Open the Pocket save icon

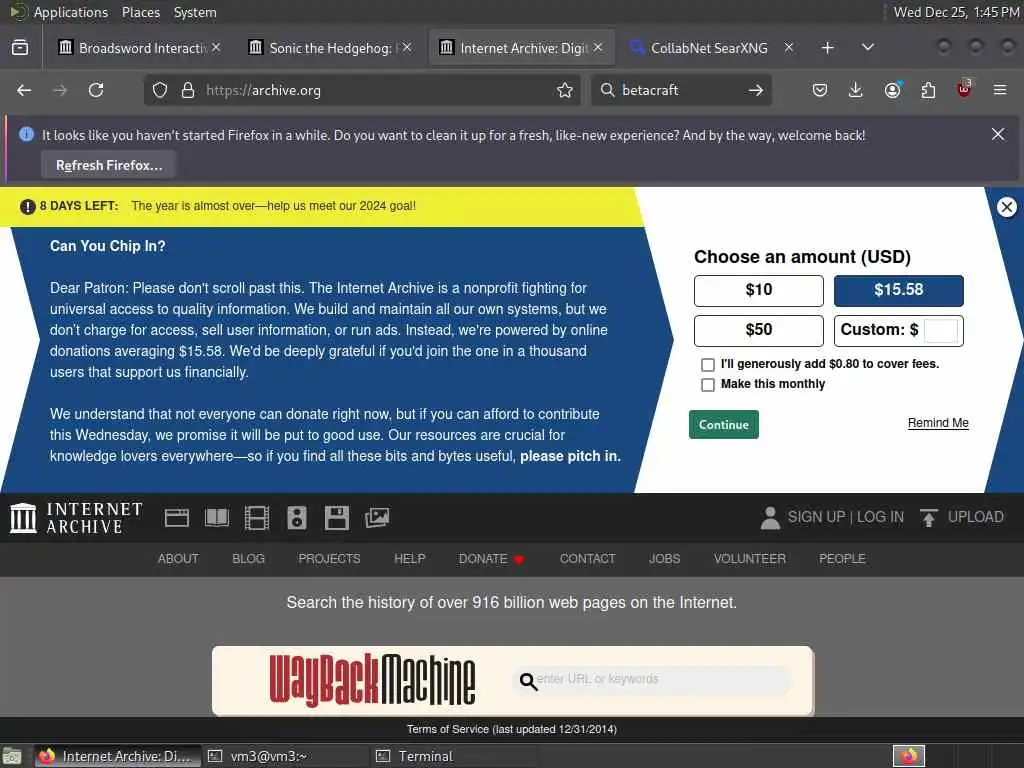[820, 90]
